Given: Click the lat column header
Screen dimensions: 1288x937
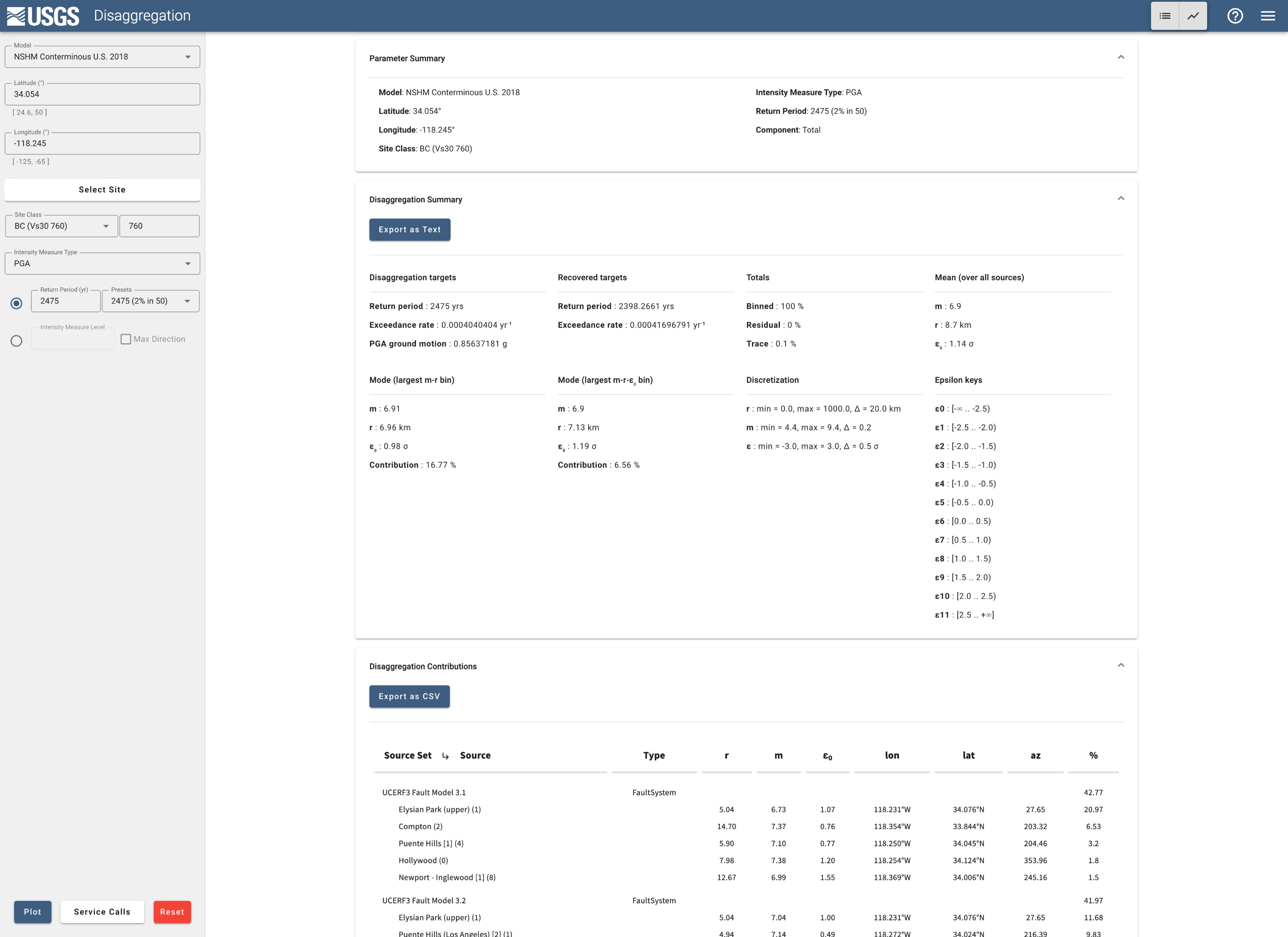Looking at the screenshot, I should click(x=968, y=756).
